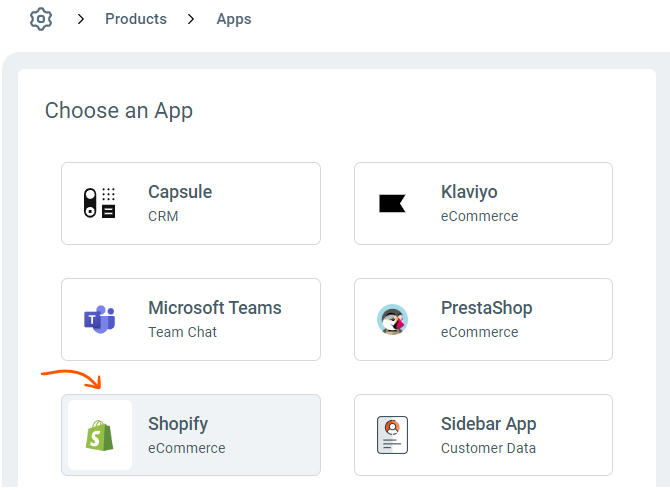Click the Choose an App heading

coord(119,110)
